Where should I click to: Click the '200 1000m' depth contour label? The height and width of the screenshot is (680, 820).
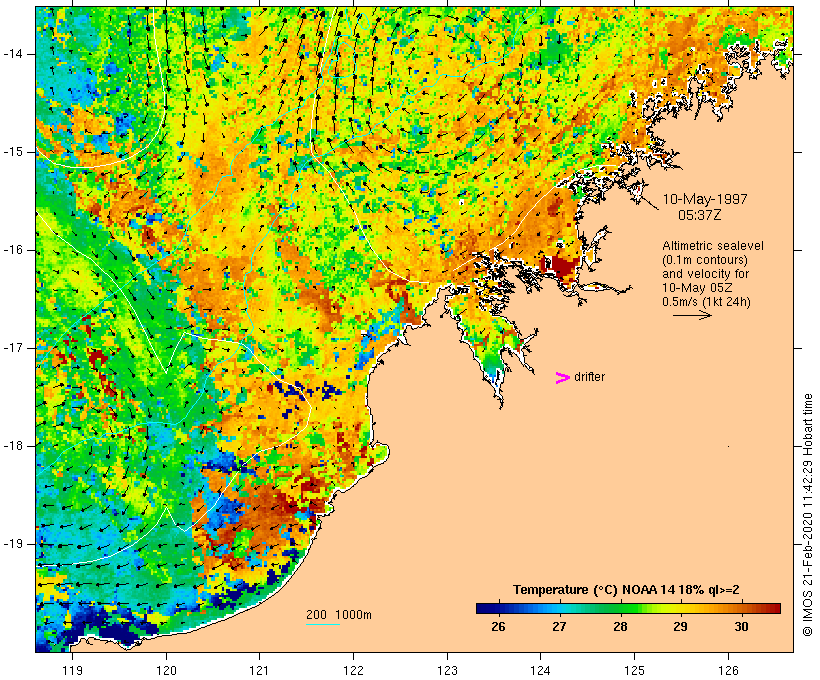[339, 615]
